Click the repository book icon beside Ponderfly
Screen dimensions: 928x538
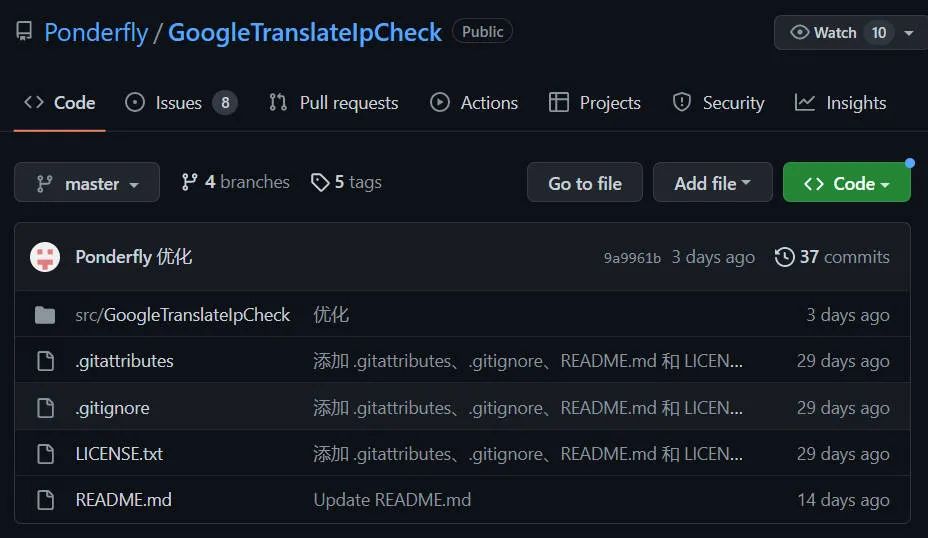click(24, 31)
